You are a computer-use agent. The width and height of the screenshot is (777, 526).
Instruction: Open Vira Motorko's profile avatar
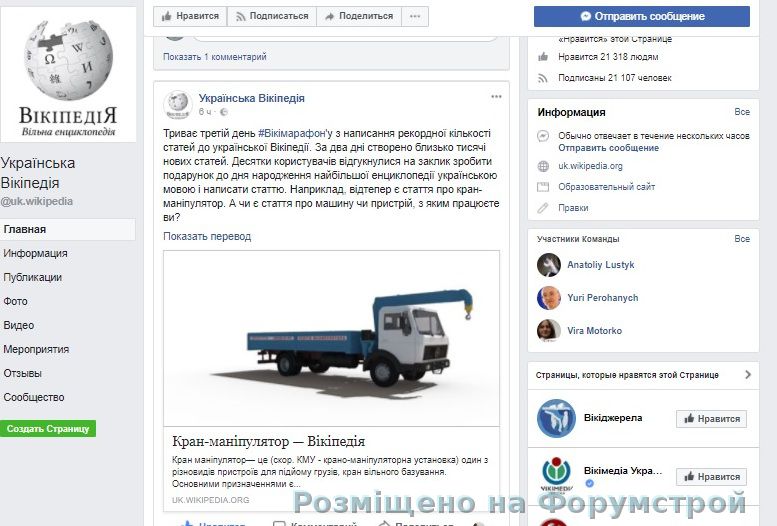pos(549,330)
